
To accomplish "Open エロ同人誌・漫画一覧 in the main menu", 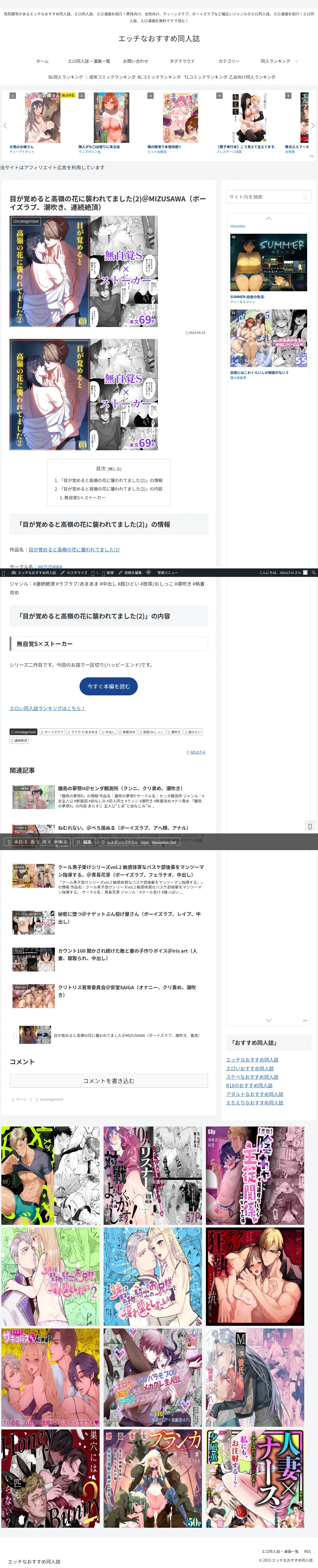I will pos(89,61).
